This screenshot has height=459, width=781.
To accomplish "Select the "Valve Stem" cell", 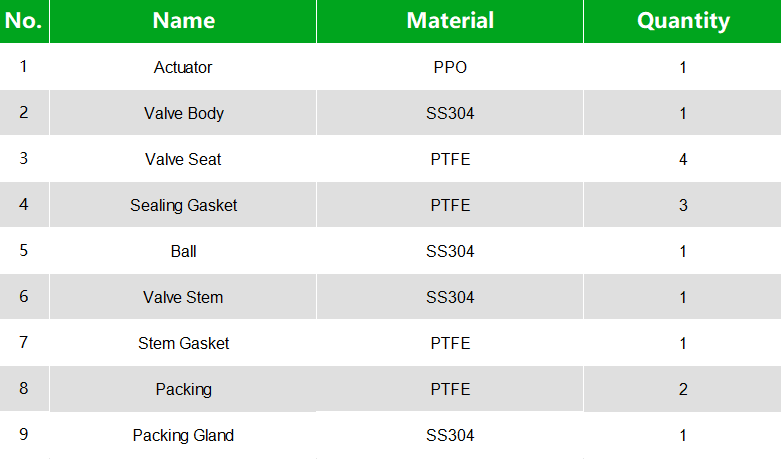I will [183, 298].
